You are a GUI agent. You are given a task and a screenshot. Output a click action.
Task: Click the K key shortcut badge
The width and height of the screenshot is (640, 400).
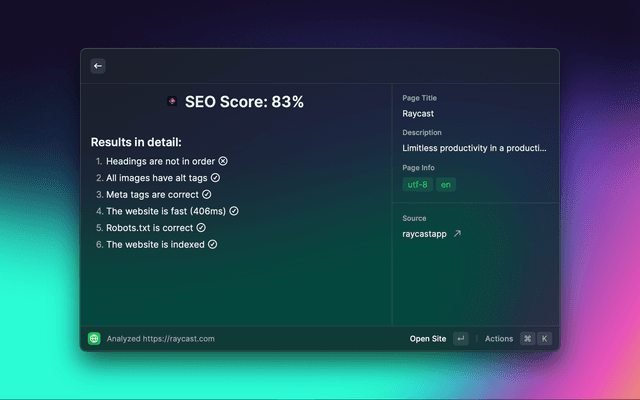coord(545,339)
